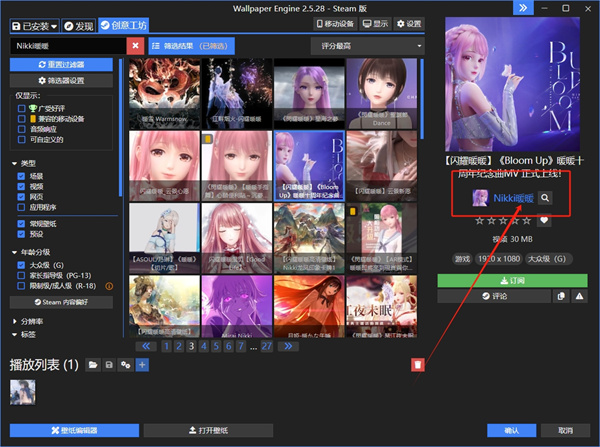Open 评论 comments button
This screenshot has width=600, height=447.
point(494,296)
